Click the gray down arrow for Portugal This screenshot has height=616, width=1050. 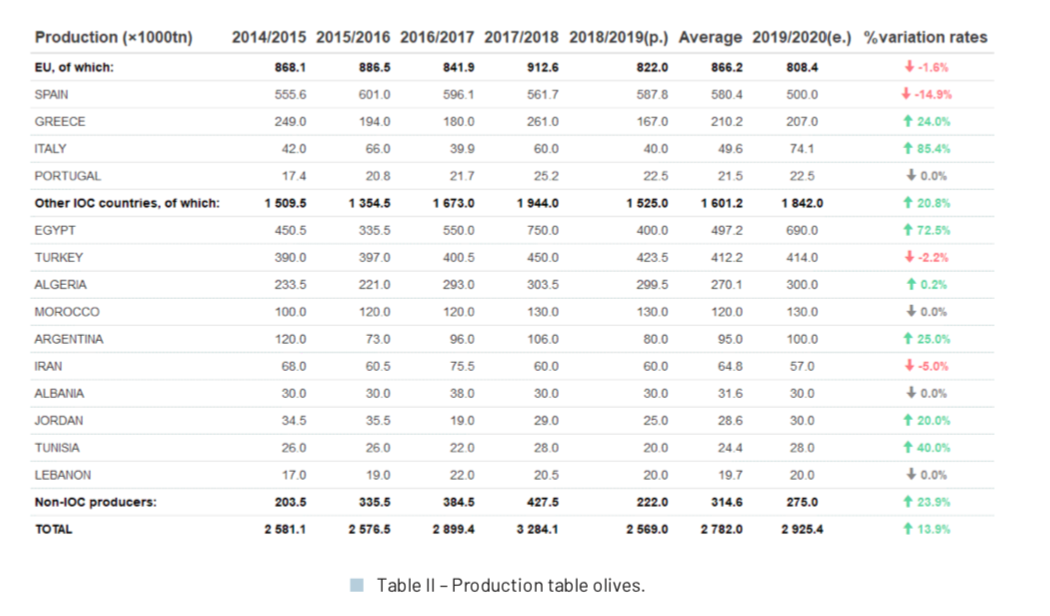pos(911,176)
